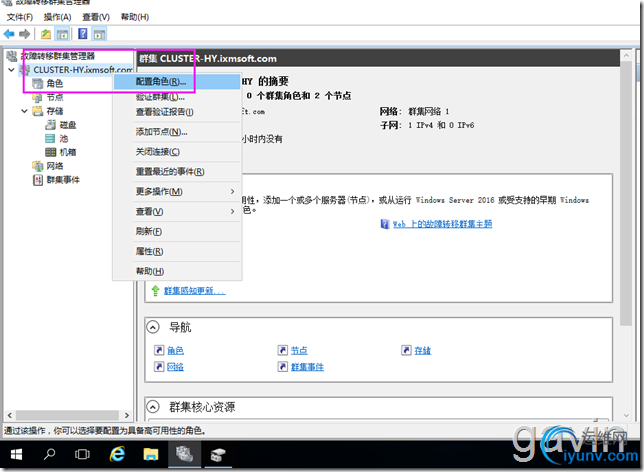Select the 故障转移群集管理器 root node
644x472 pixels.
coord(58,56)
